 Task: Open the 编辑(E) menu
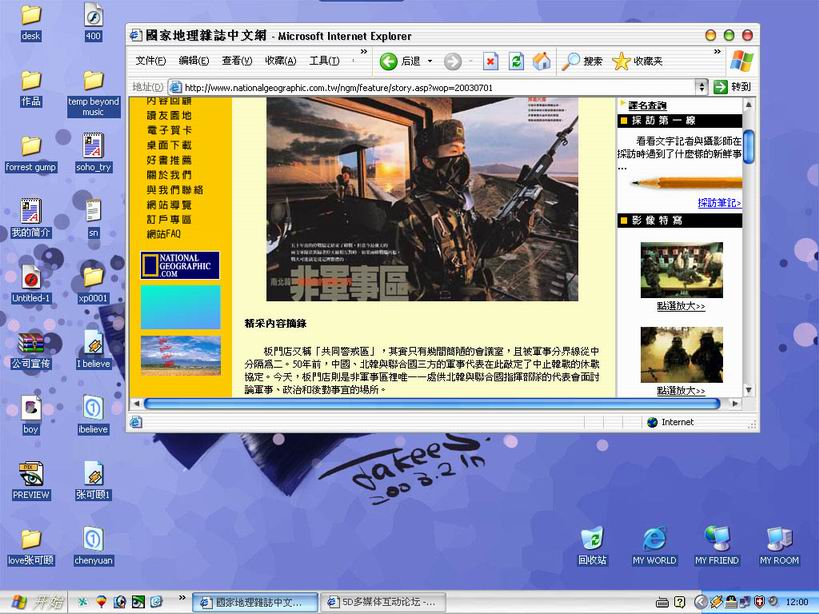(x=194, y=61)
